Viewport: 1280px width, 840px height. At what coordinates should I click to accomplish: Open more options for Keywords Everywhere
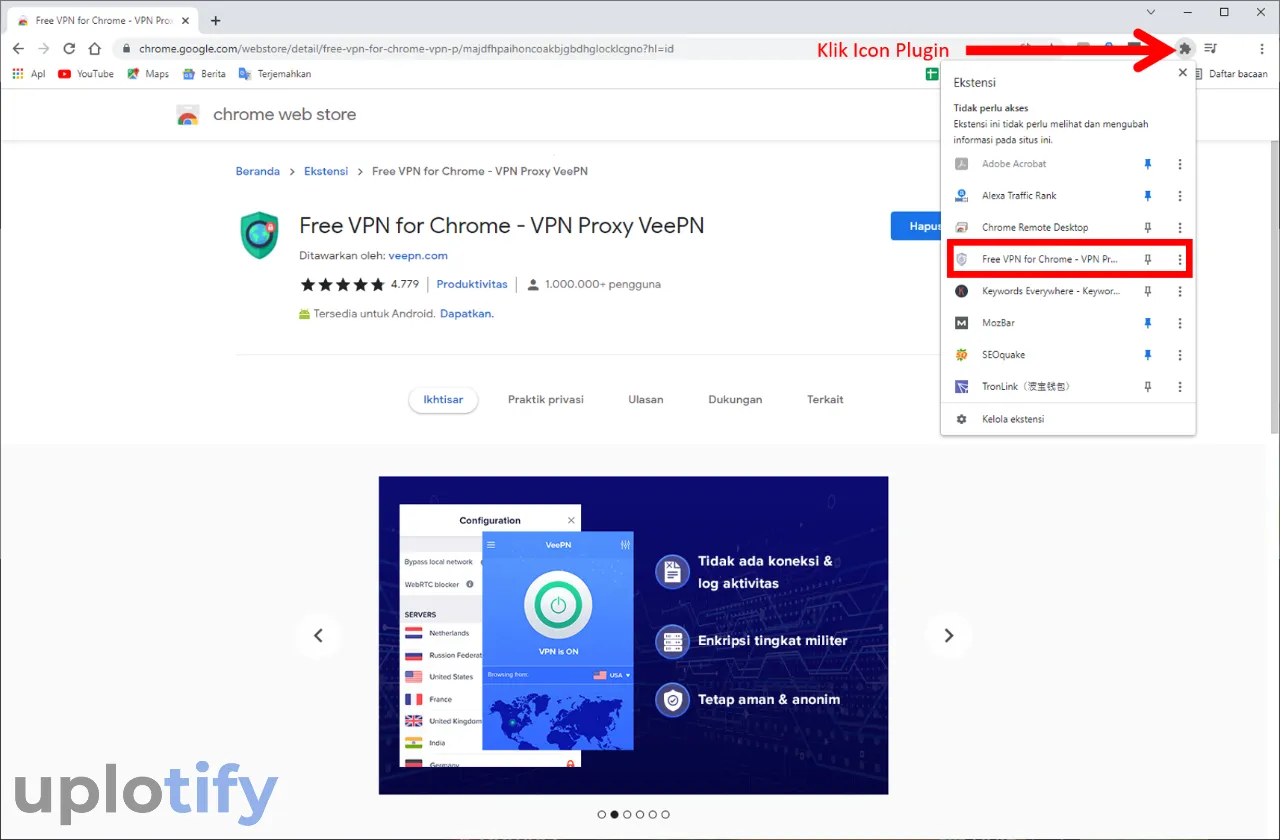tap(1180, 291)
